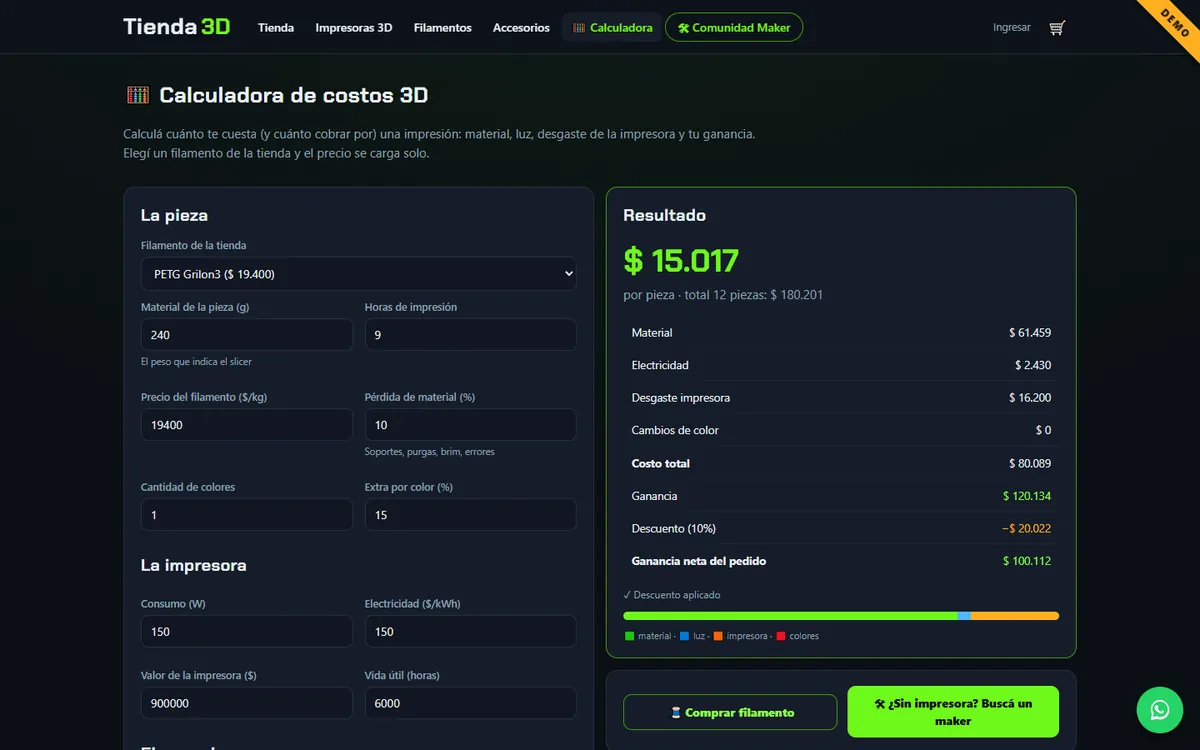Screen dimensions: 1200x750
Task: Focus the Vida útil (horas) field
Action: pyautogui.click(x=471, y=703)
